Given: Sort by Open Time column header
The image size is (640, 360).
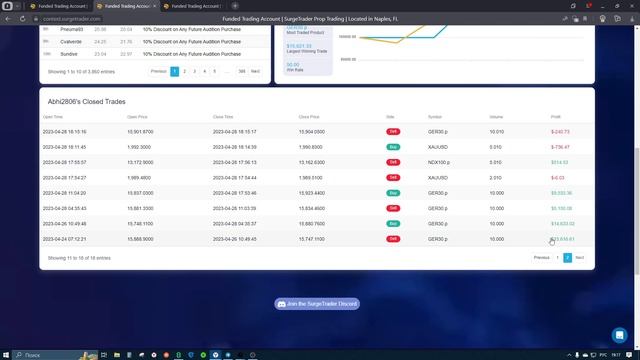Looking at the screenshot, I should pyautogui.click(x=53, y=117).
